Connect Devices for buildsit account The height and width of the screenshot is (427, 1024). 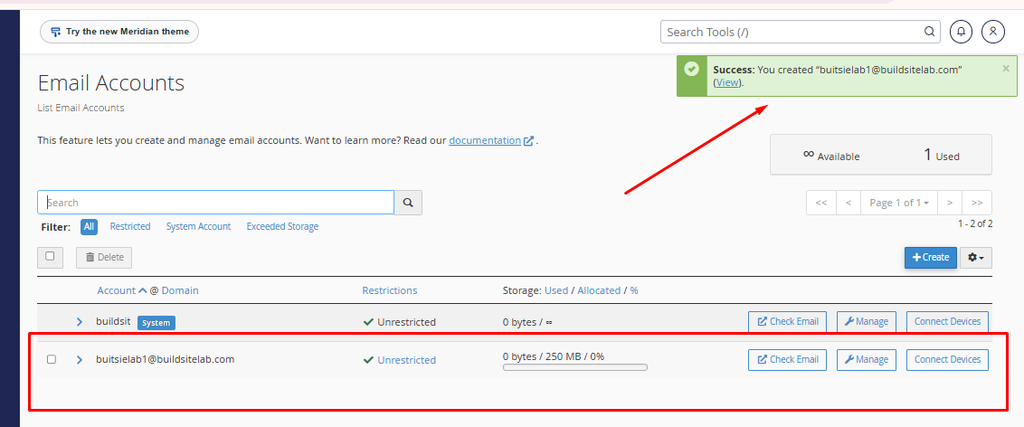tap(947, 321)
